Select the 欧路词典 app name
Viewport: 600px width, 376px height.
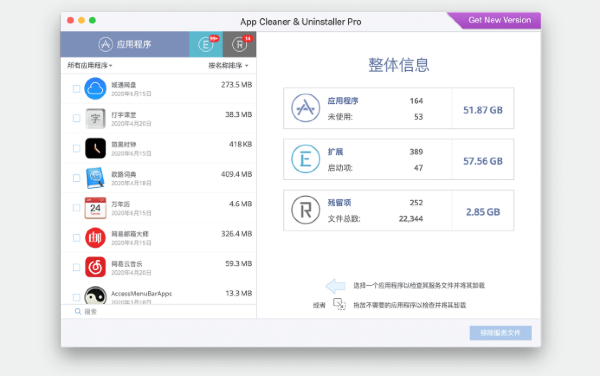point(124,174)
